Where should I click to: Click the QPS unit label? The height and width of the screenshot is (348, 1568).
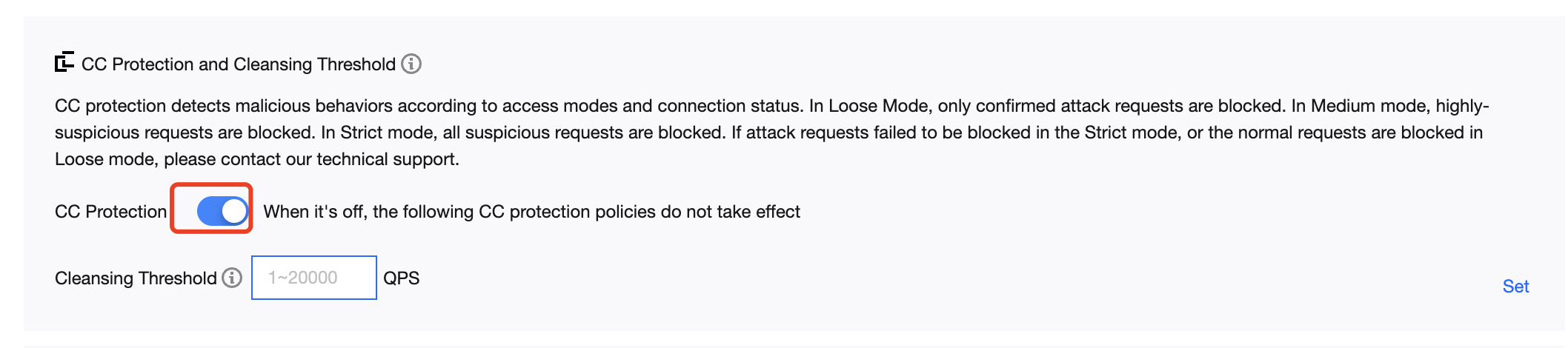click(x=401, y=278)
